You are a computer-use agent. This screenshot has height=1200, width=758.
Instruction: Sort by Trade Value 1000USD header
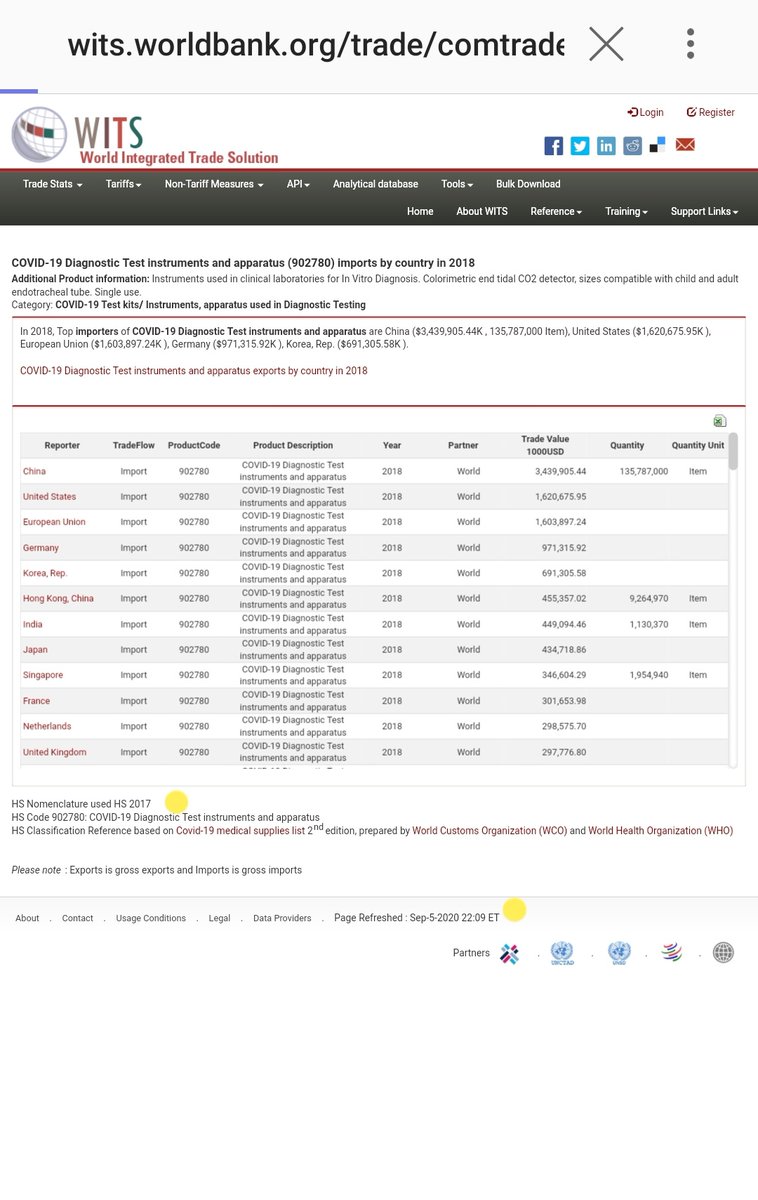[x=545, y=445]
